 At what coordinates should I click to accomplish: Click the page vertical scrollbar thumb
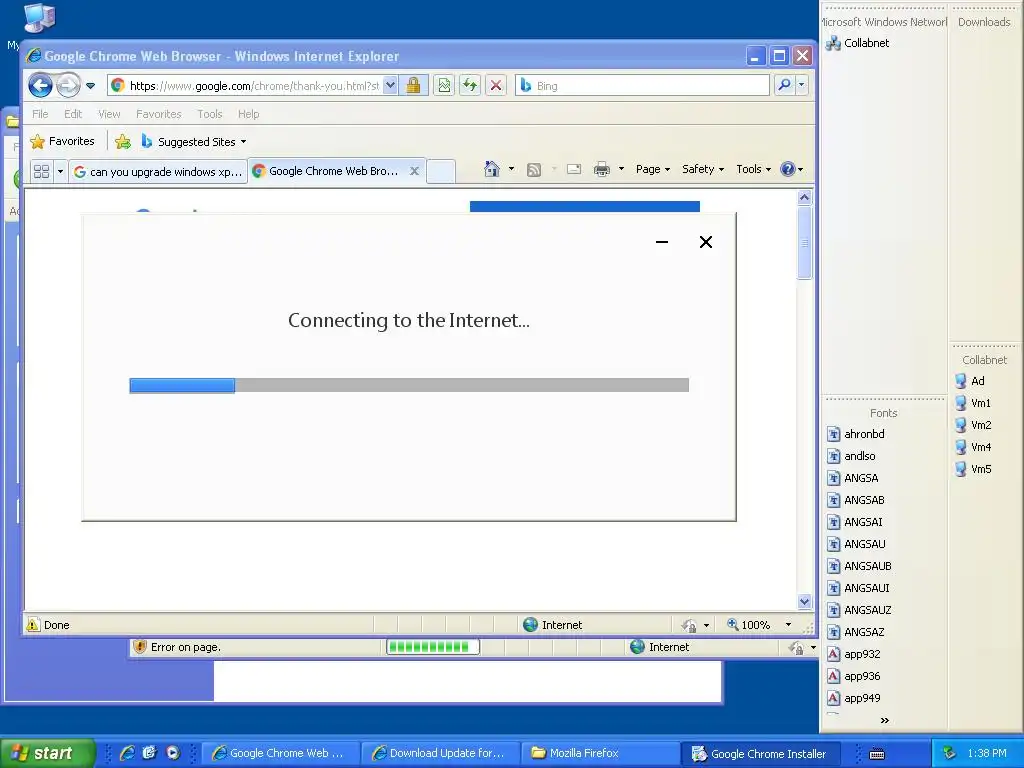tap(805, 243)
